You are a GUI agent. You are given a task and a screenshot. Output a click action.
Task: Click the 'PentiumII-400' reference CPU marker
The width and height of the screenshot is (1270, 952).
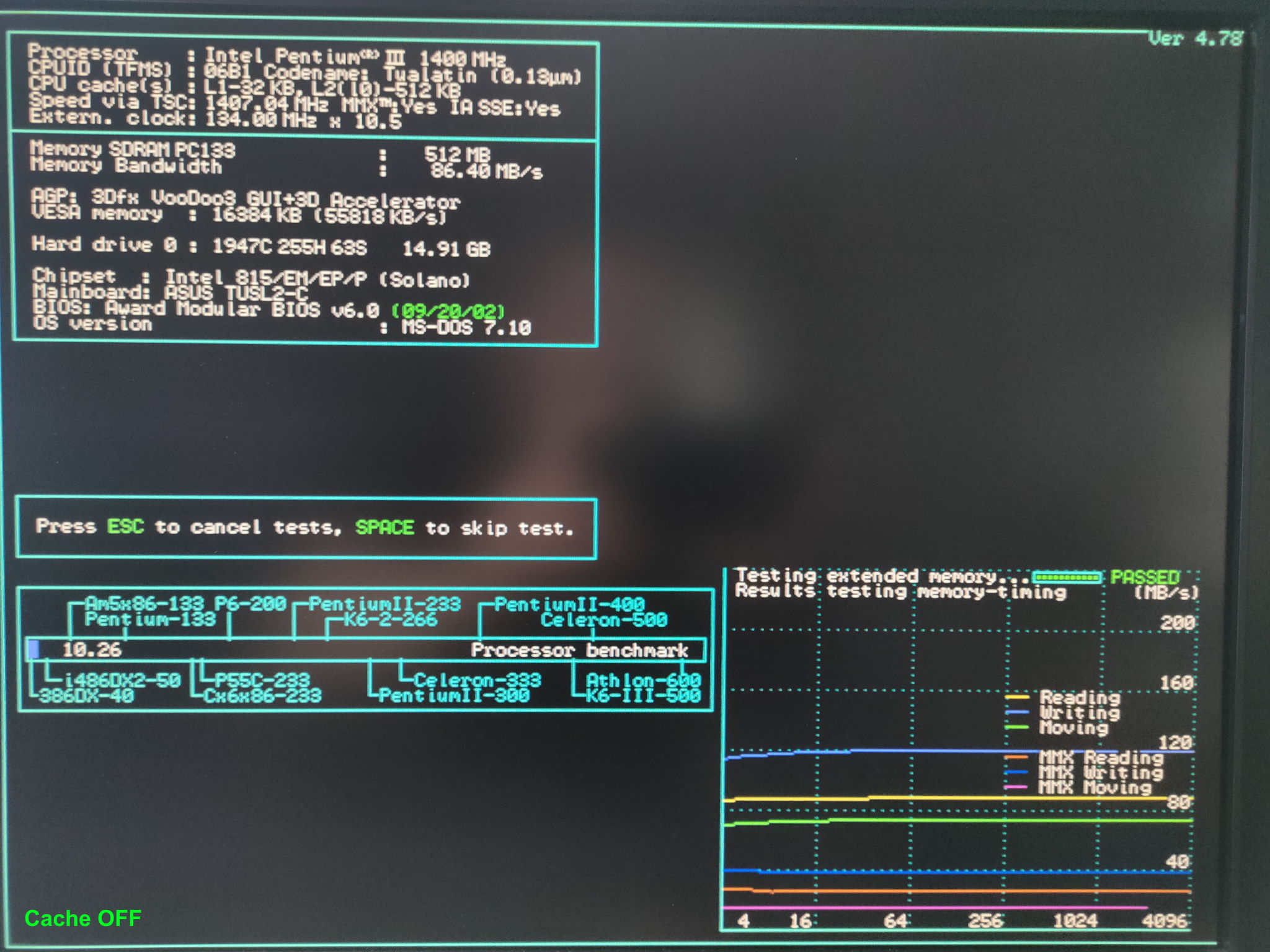pos(569,604)
